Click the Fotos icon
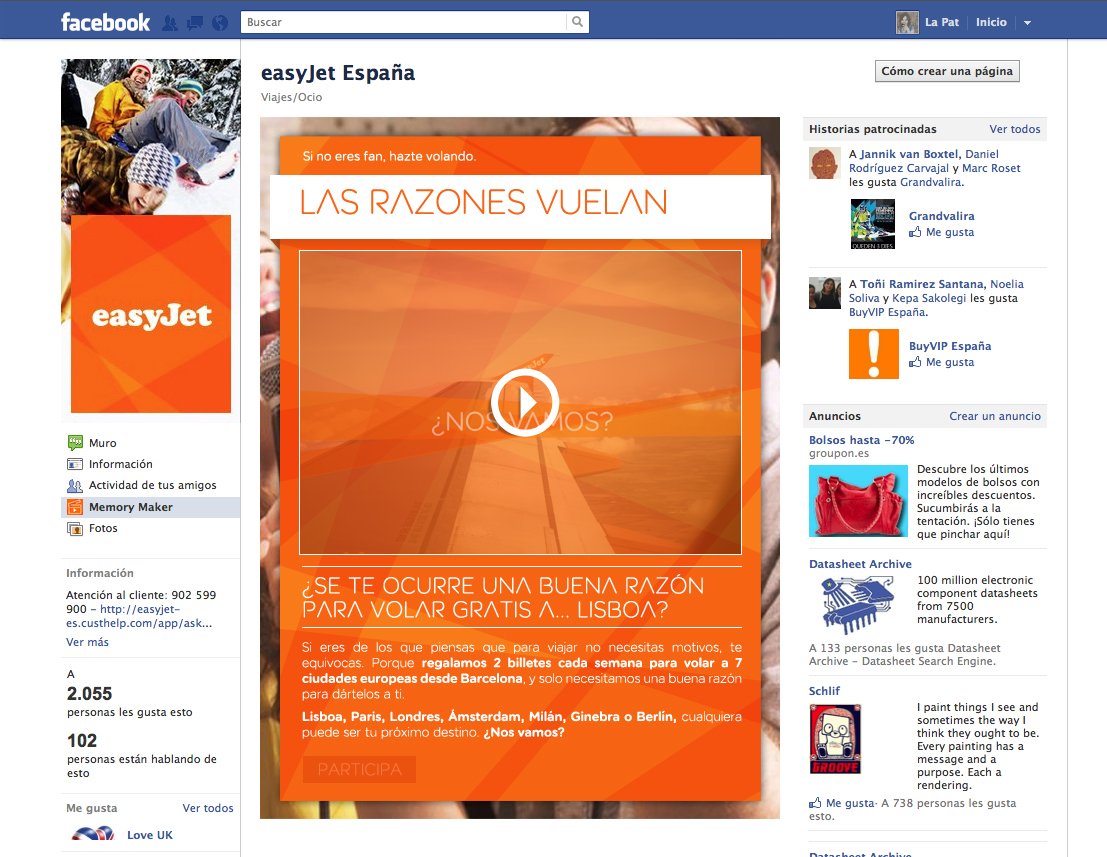The width and height of the screenshot is (1107, 857). click(75, 528)
